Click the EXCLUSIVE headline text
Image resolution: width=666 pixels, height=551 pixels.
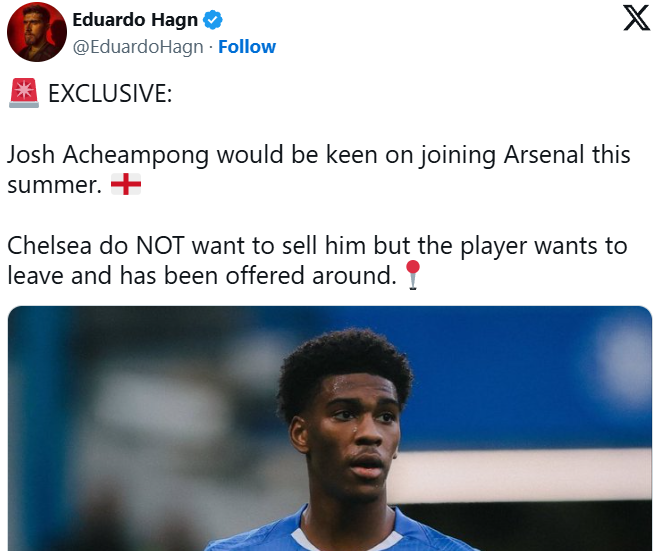click(x=110, y=93)
